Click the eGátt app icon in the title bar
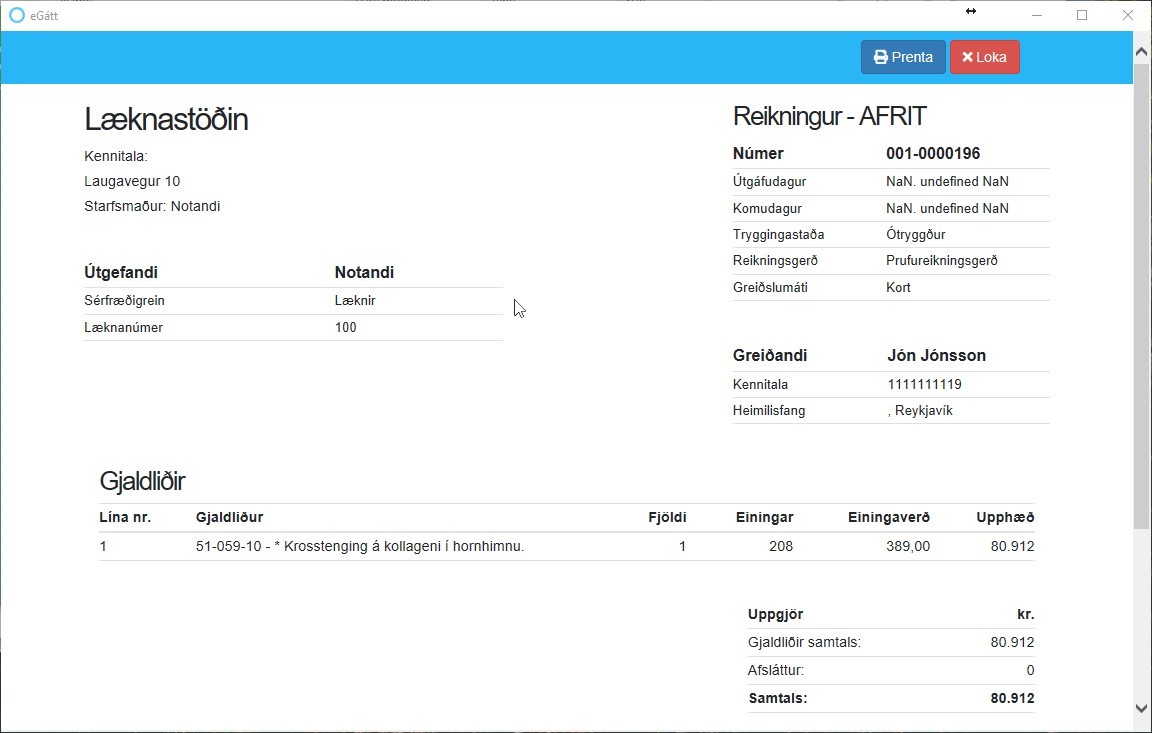Screen dimensions: 1152x733 pyautogui.click(x=16, y=15)
